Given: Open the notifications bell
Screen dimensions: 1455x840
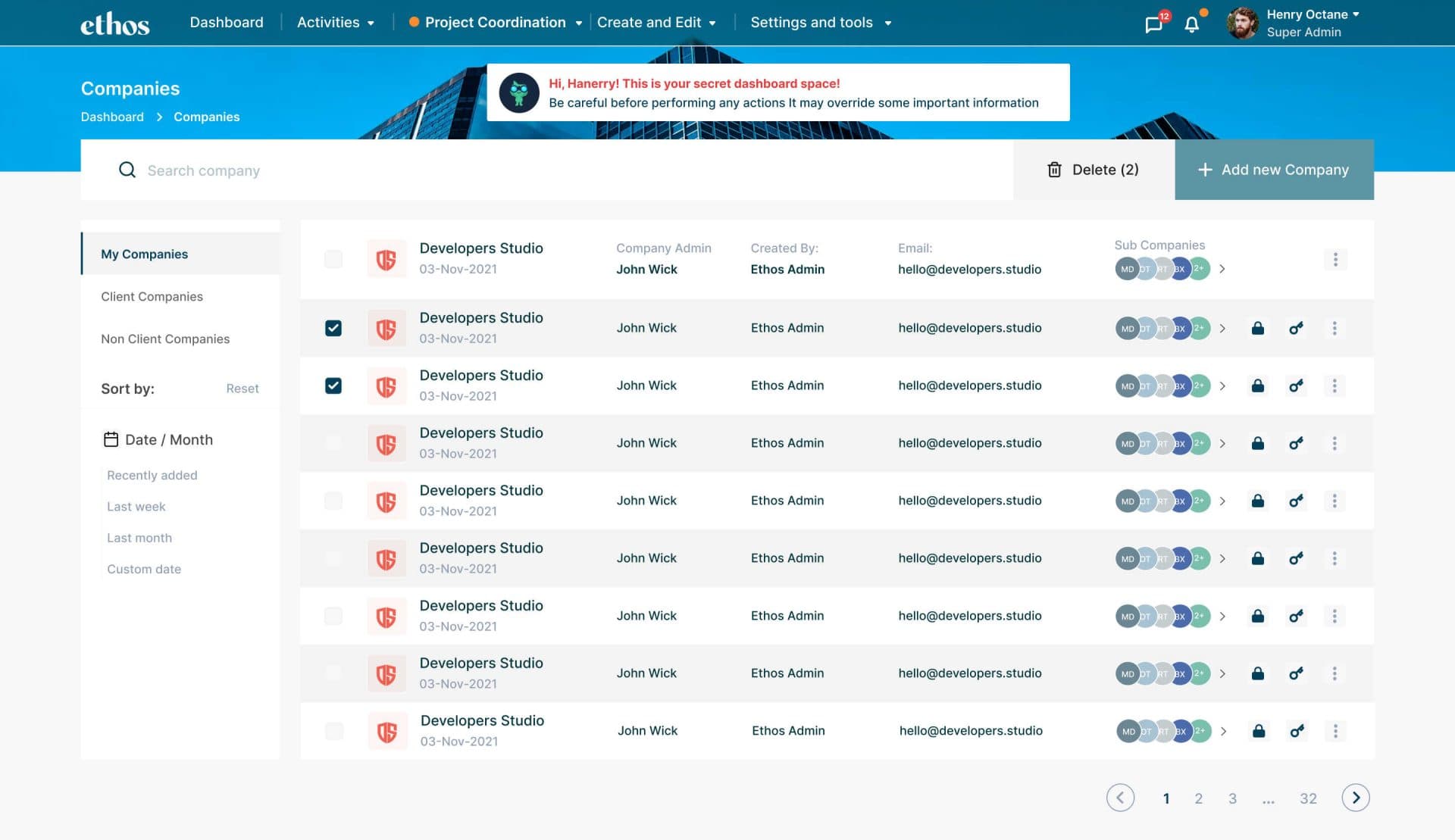Looking at the screenshot, I should (x=1191, y=24).
